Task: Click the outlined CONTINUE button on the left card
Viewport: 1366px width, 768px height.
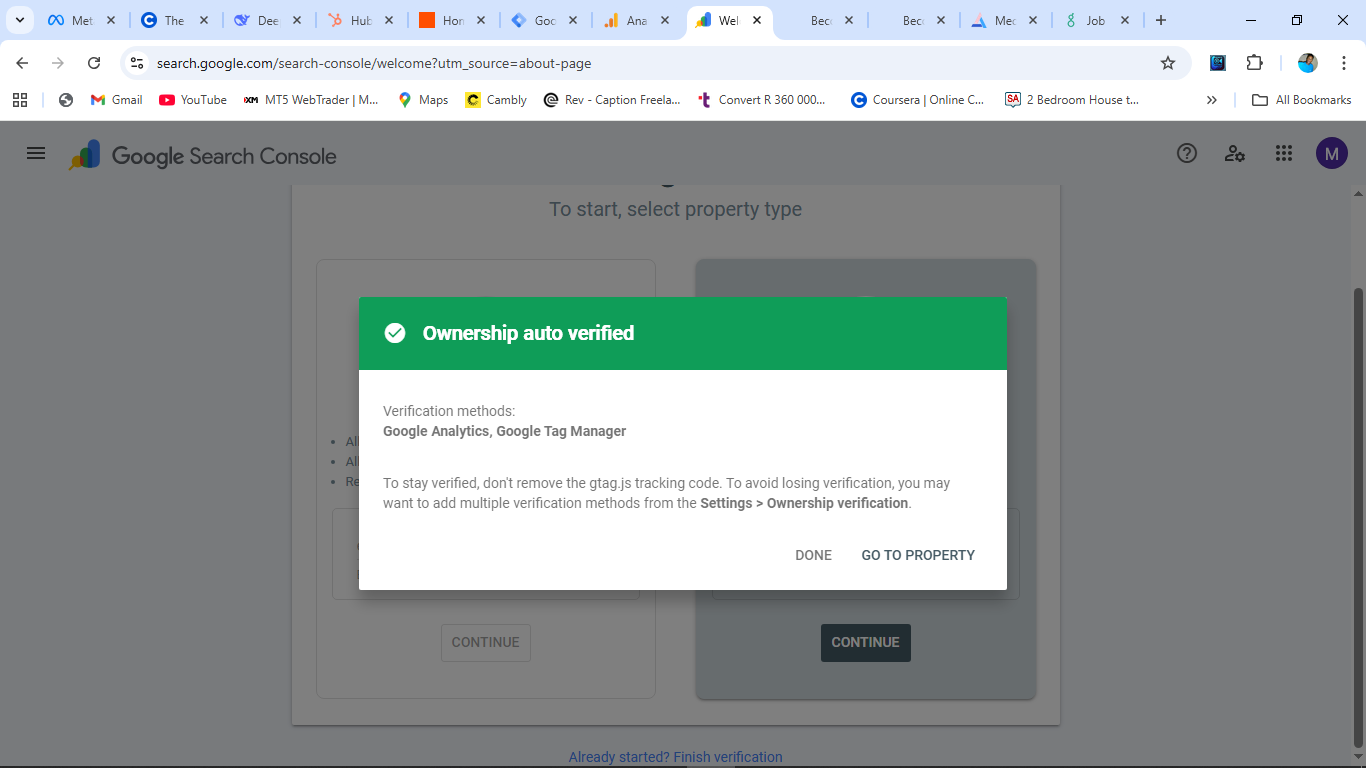Action: tap(486, 642)
